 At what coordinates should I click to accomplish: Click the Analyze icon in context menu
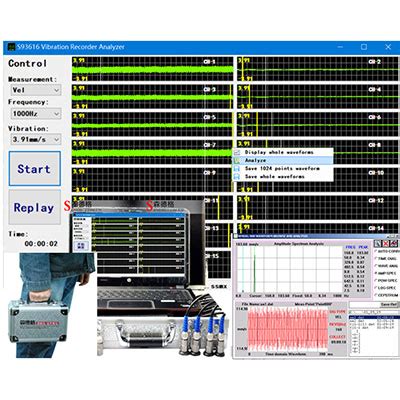point(237,160)
